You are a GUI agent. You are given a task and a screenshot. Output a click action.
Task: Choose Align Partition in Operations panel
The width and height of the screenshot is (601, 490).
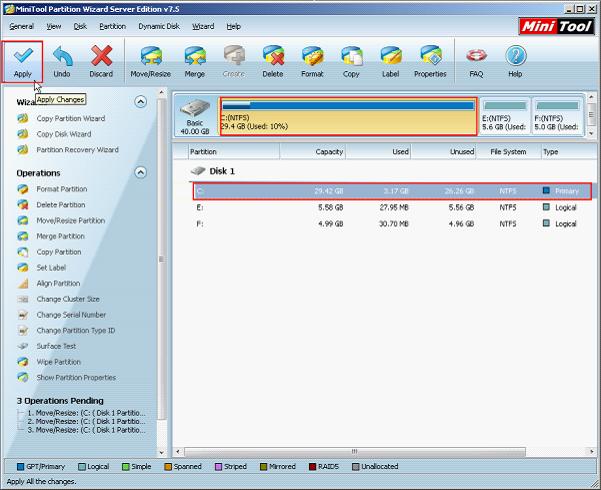58,283
